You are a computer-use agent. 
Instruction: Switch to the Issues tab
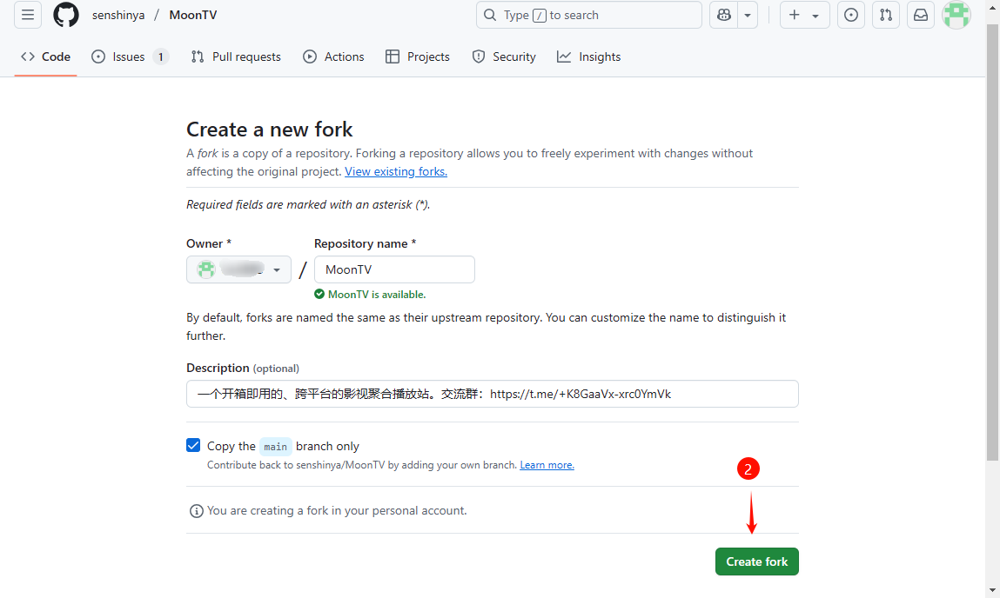point(129,57)
